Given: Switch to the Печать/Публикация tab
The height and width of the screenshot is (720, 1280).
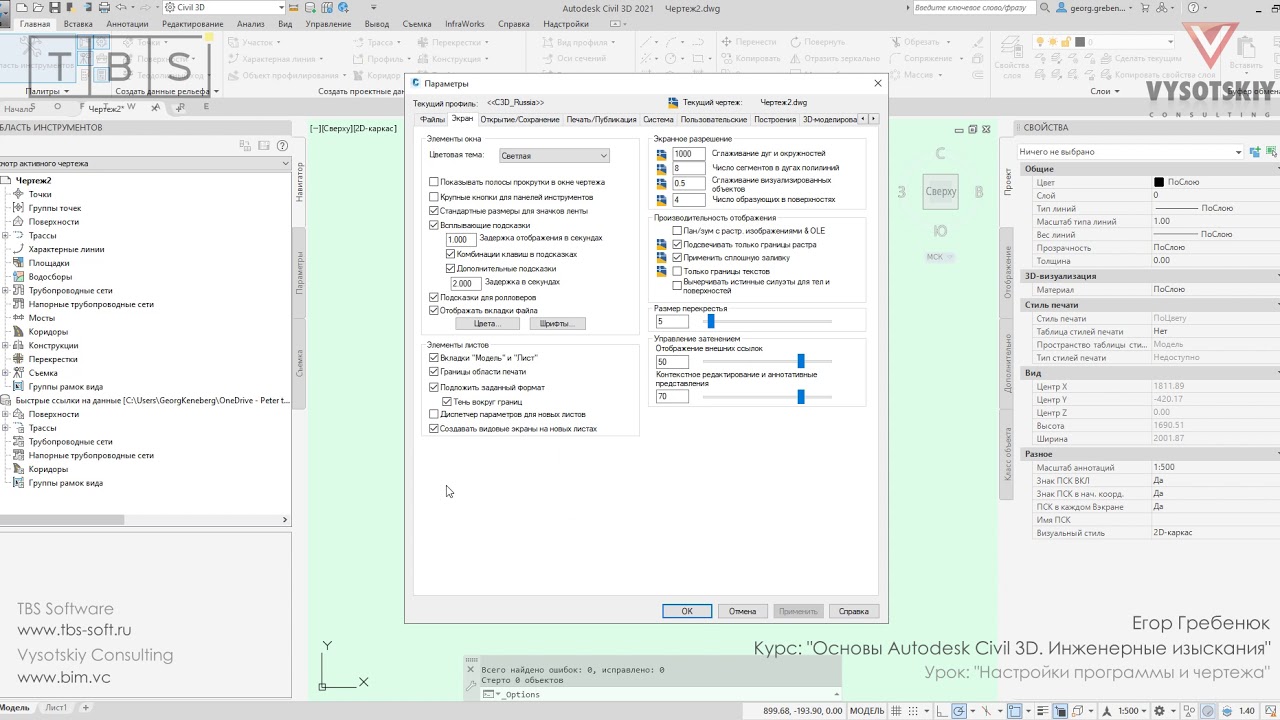Looking at the screenshot, I should coord(601,119).
